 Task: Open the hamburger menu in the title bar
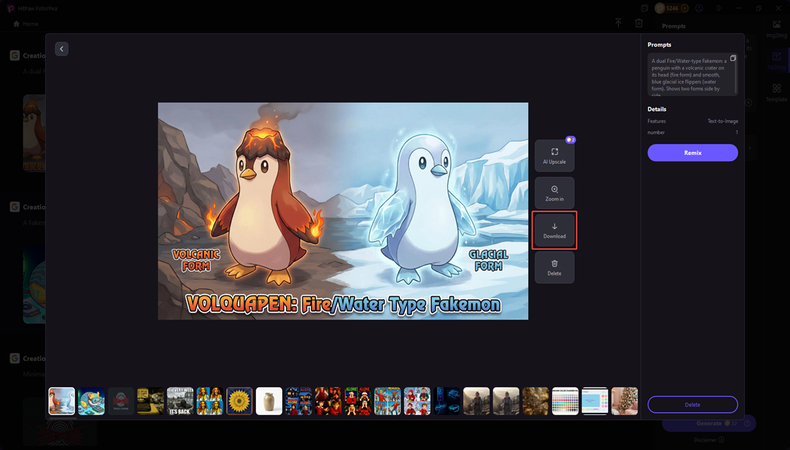tap(719, 8)
